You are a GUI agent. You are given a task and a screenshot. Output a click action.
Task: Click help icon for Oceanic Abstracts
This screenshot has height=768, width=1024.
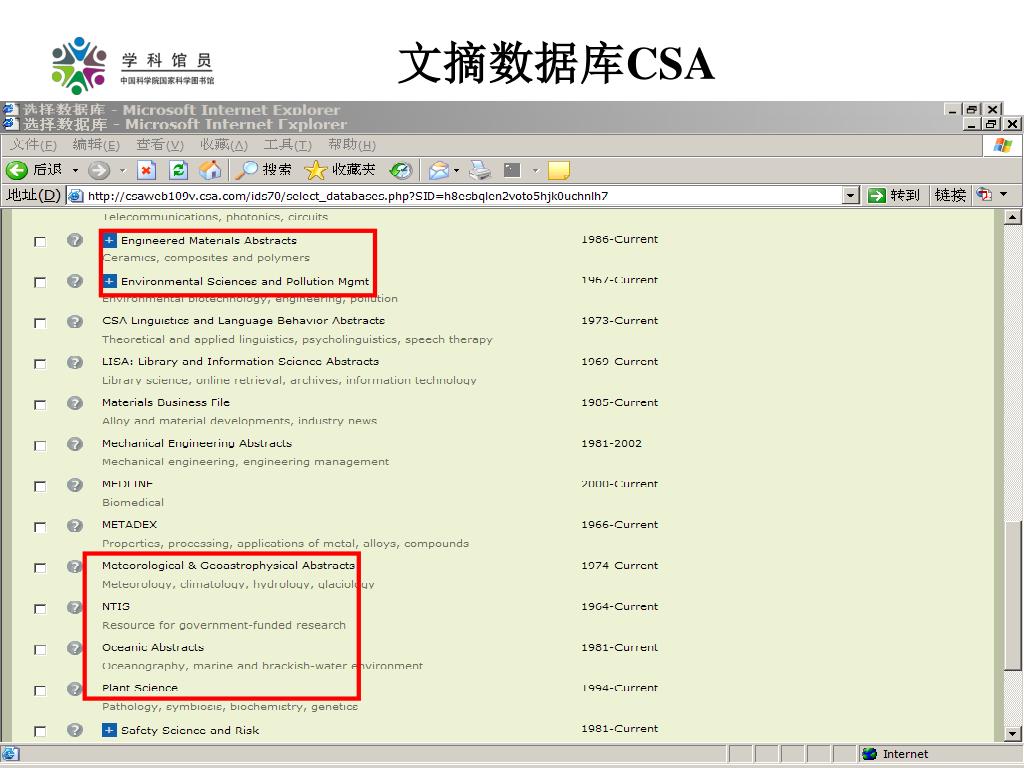(x=75, y=648)
